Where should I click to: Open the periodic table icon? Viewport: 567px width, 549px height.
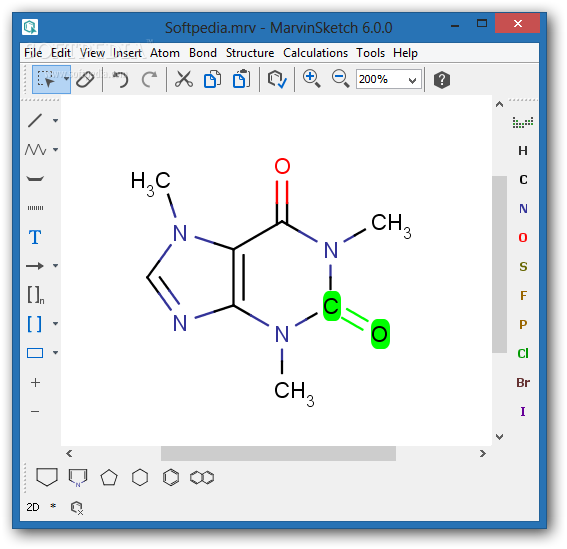523,122
